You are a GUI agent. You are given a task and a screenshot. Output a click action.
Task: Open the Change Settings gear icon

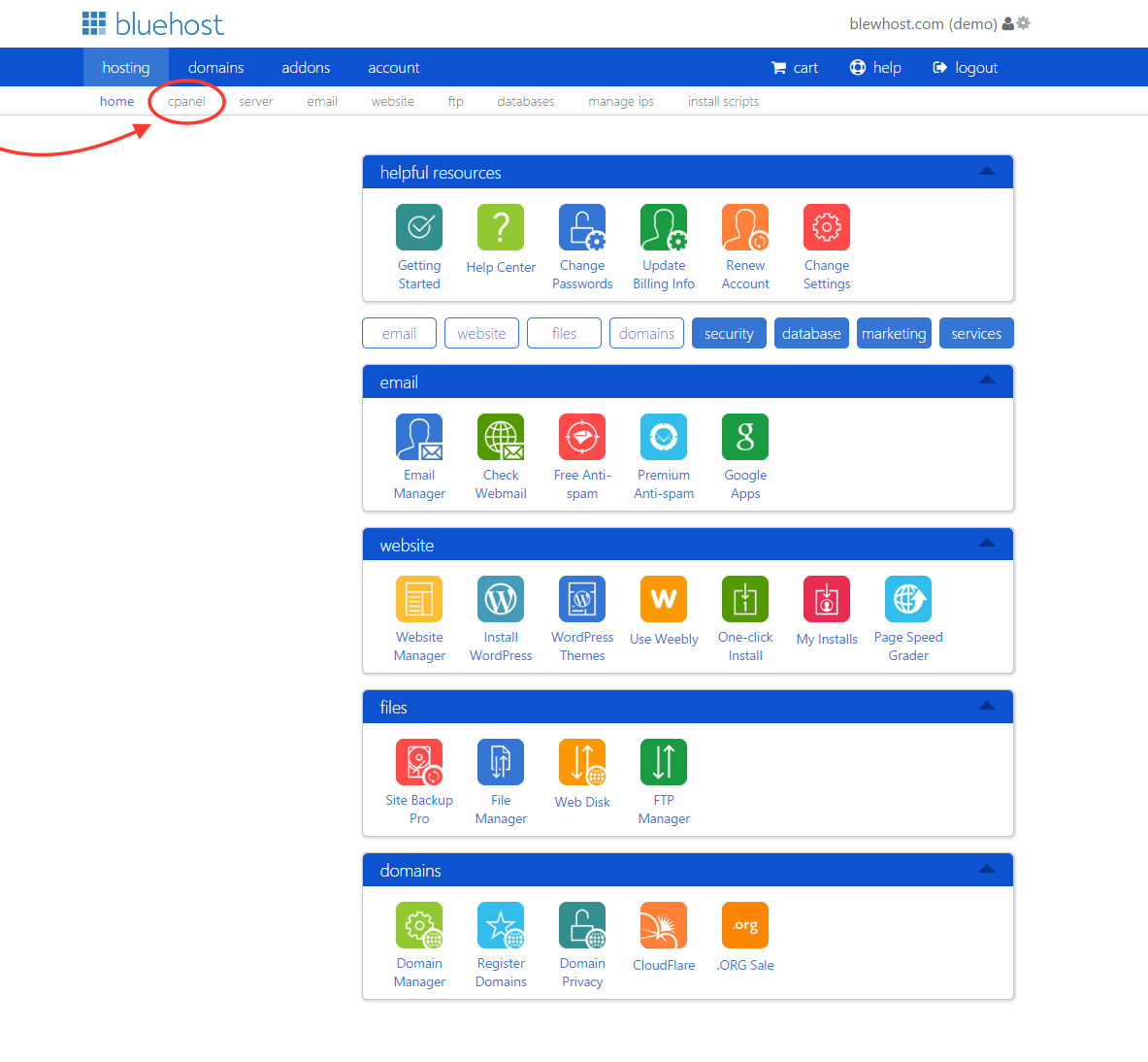[x=827, y=227]
